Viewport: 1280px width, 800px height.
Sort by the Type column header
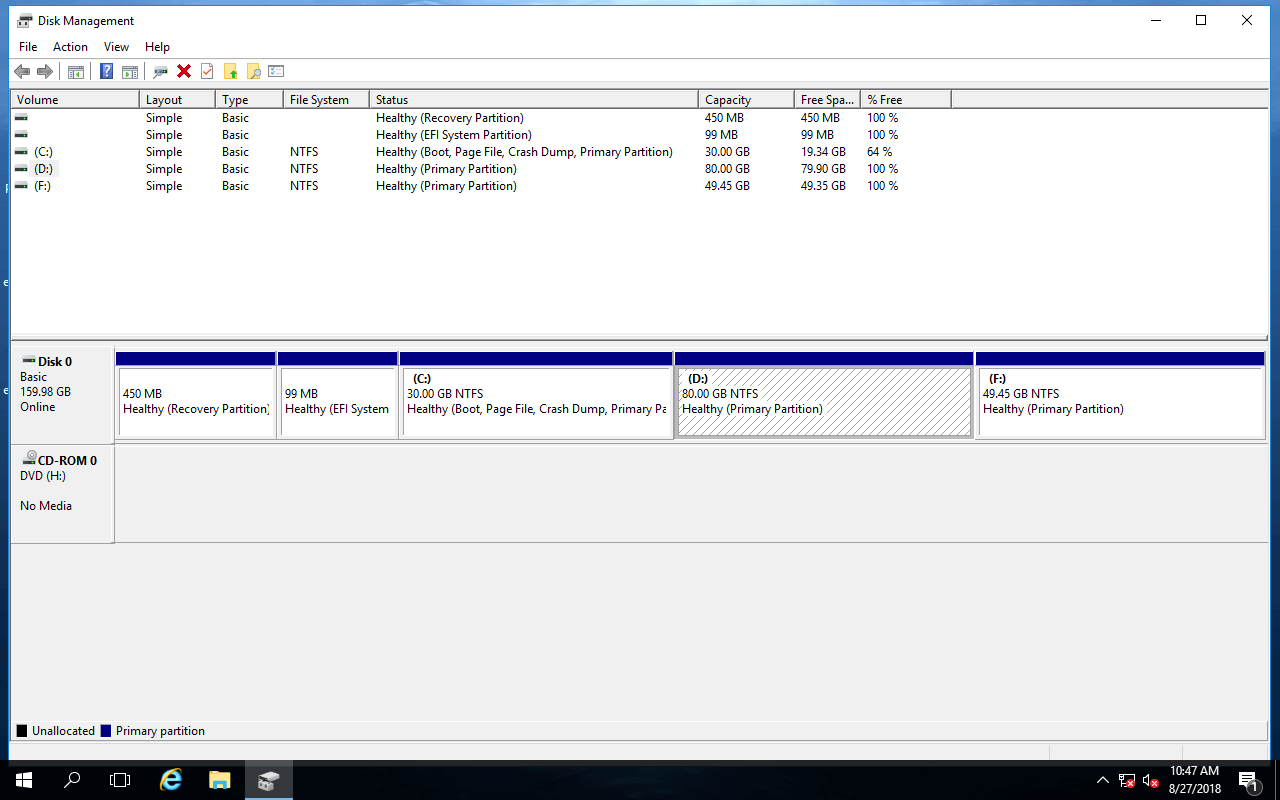click(x=249, y=100)
